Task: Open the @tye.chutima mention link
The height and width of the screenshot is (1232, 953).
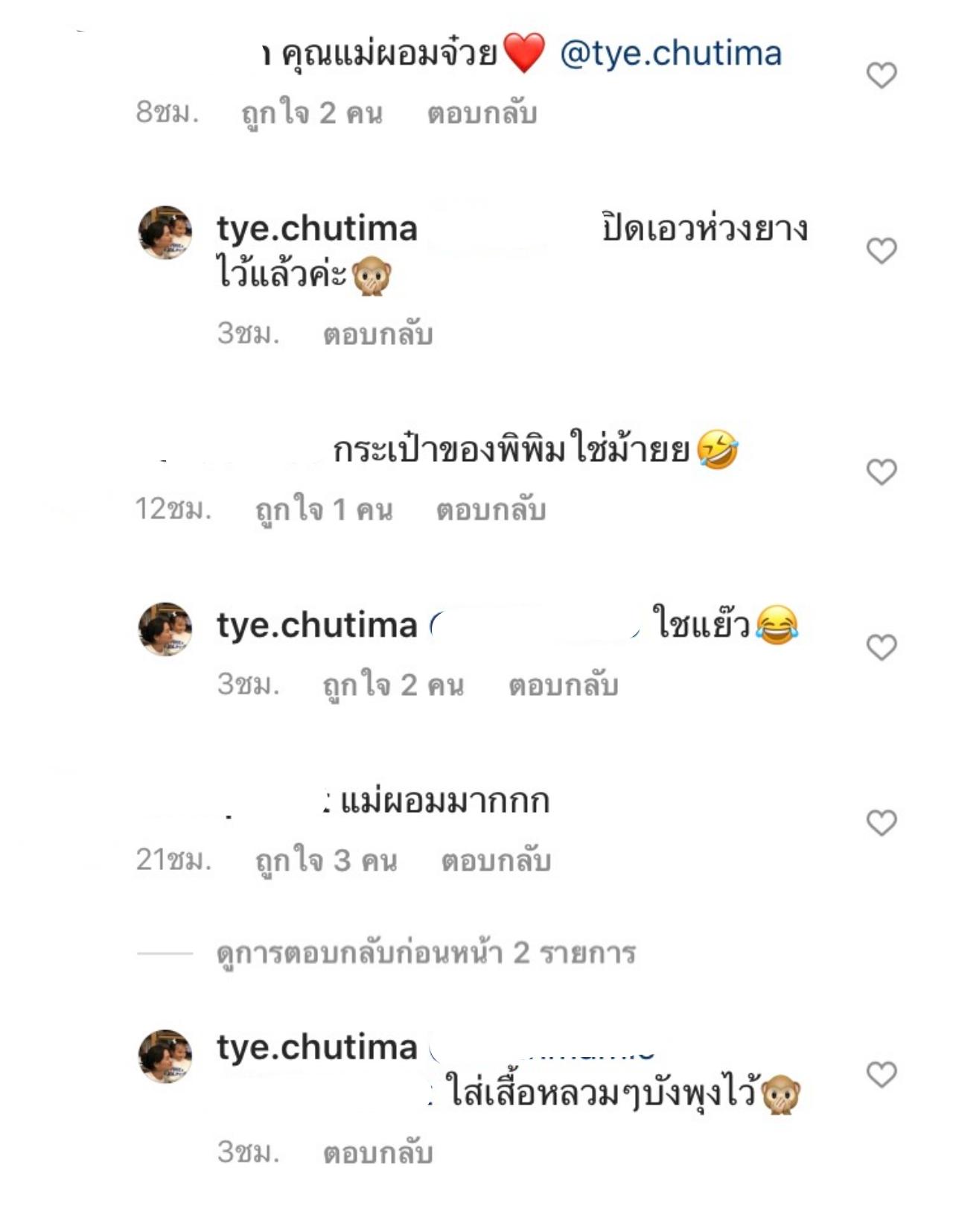Action: point(670,54)
